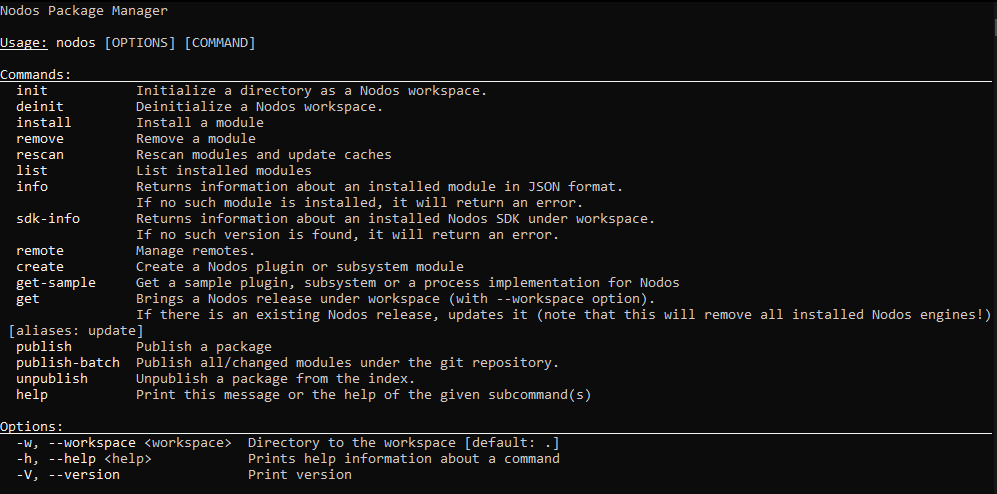Image resolution: width=997 pixels, height=494 pixels.
Task: Click the 'help' command at list bottom
Action: tap(32, 395)
